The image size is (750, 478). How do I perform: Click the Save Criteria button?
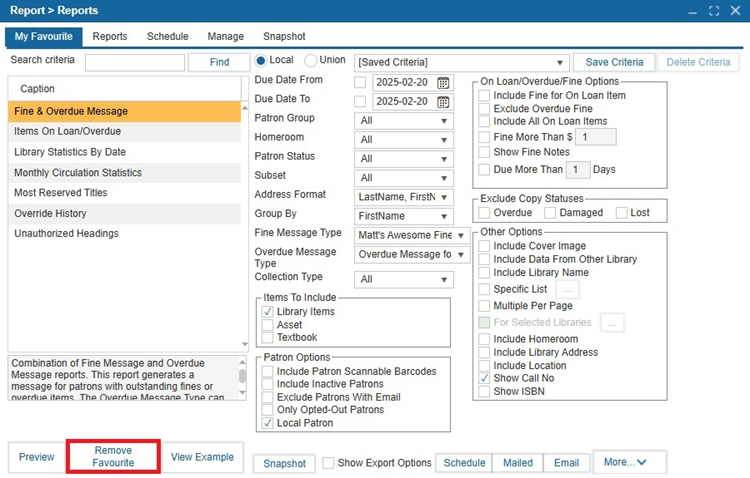(x=614, y=62)
